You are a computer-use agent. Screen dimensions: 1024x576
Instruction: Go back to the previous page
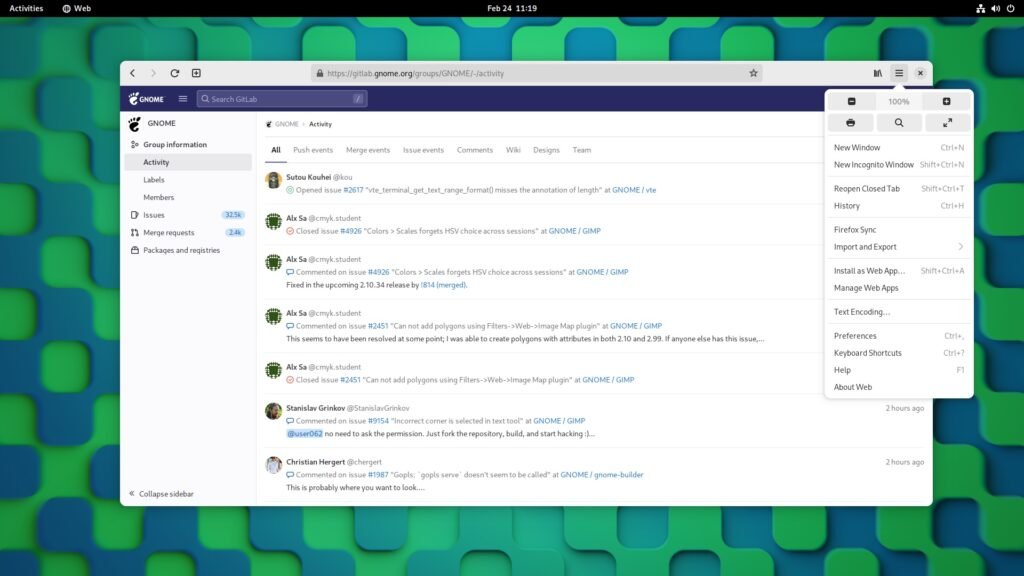click(133, 73)
